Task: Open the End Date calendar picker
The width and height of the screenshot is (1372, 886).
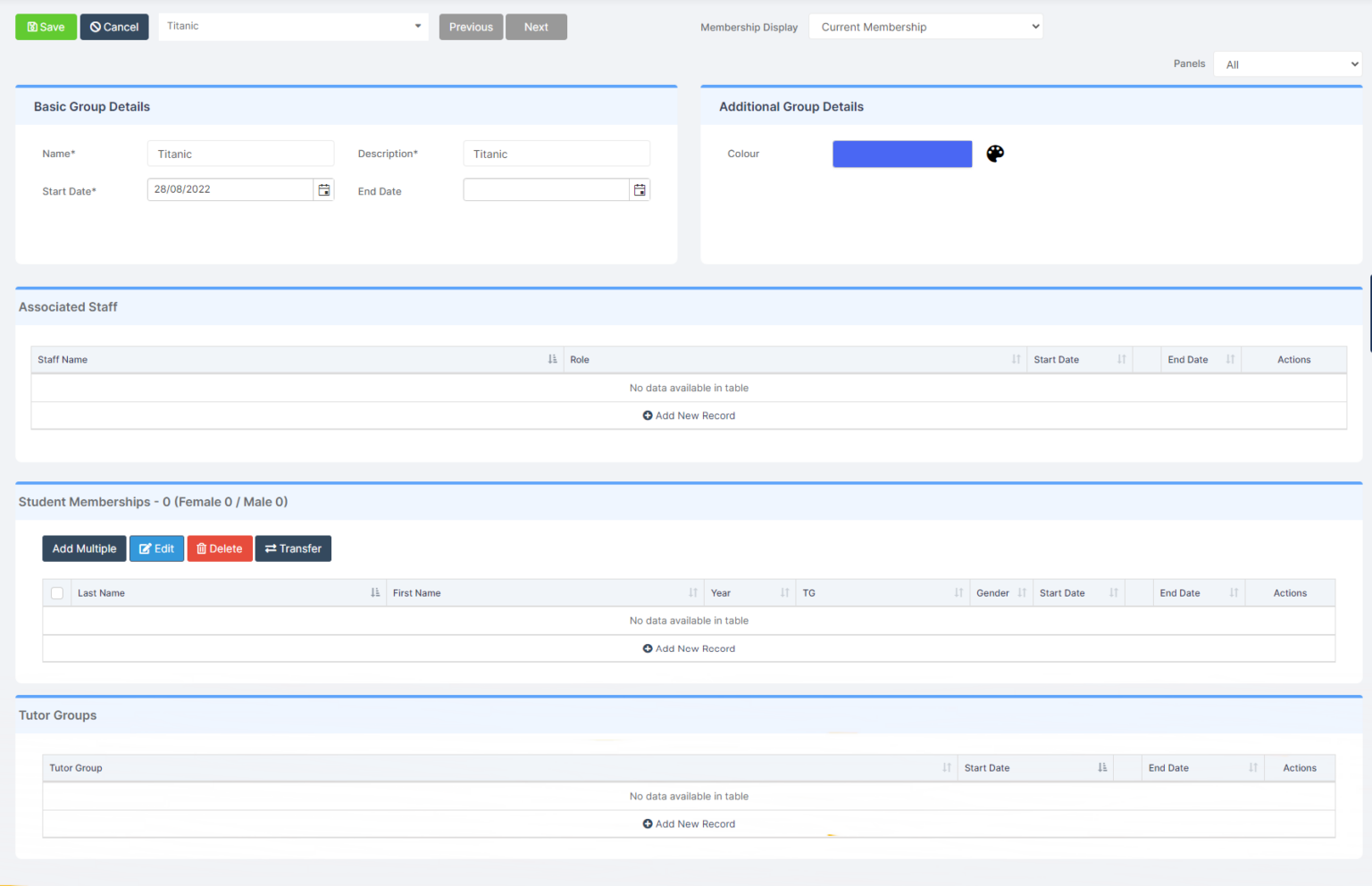Action: [x=640, y=189]
